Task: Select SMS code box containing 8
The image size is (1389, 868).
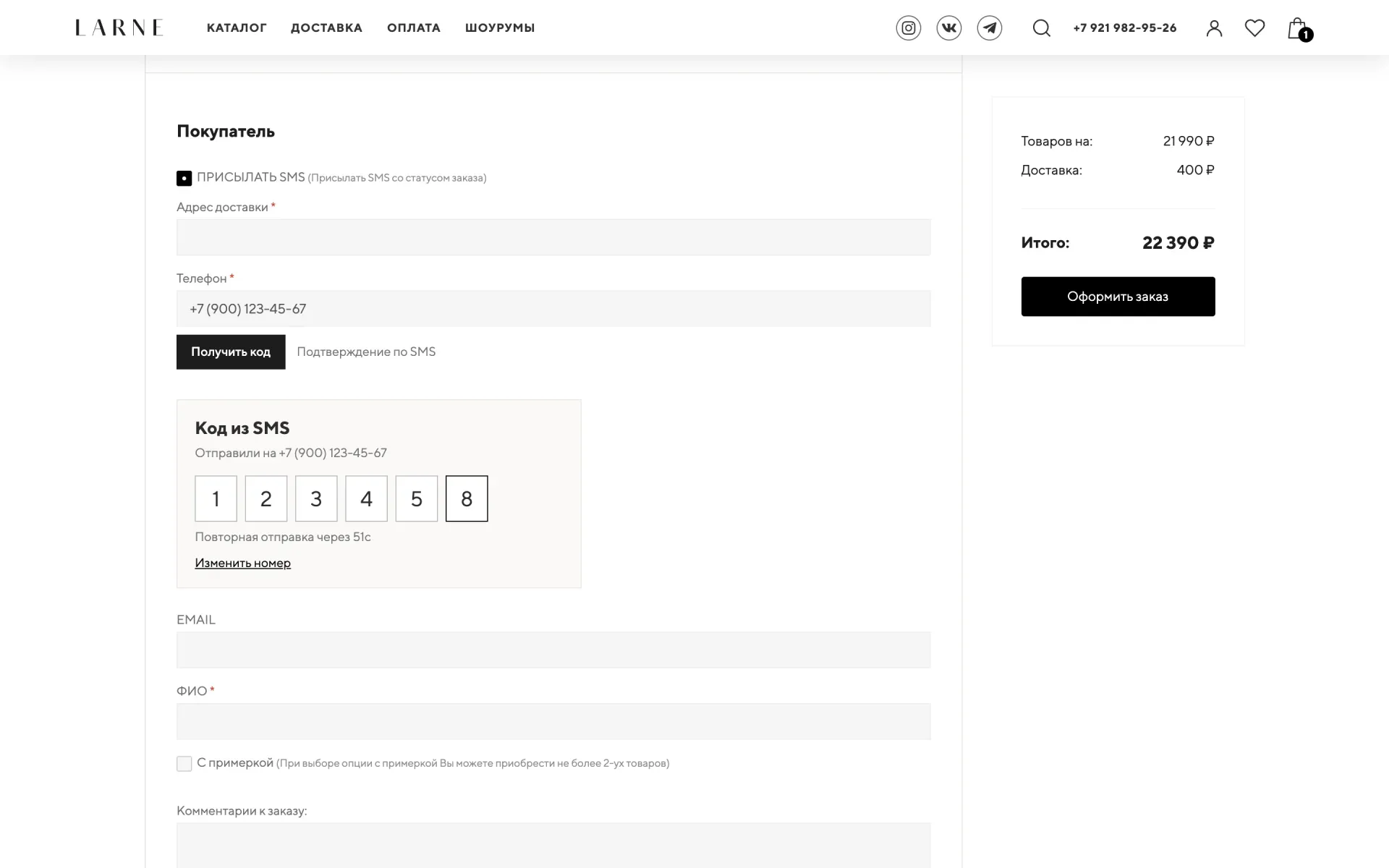Action: [x=467, y=498]
